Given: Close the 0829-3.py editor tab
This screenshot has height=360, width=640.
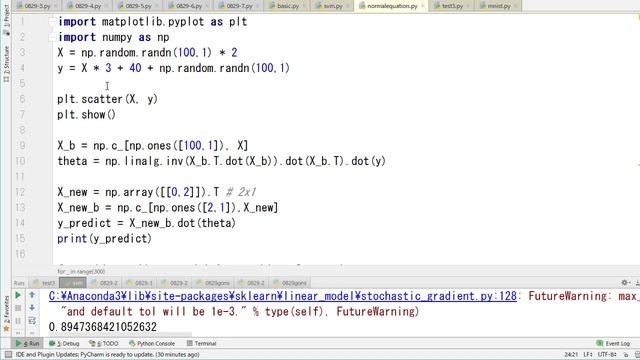Looking at the screenshot, I should click(x=56, y=6).
